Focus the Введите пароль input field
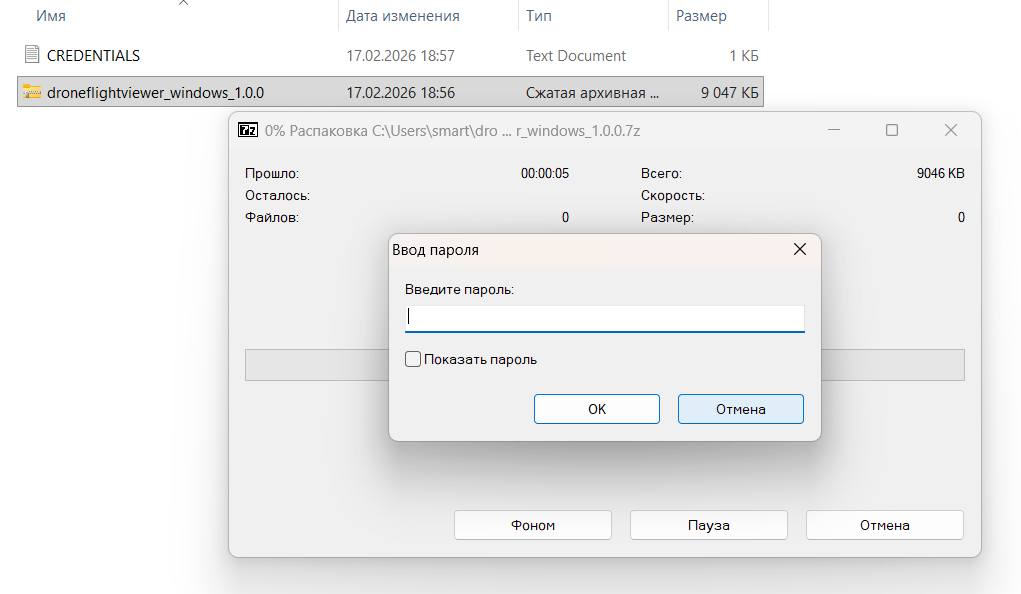The image size is (1021, 594). coord(604,318)
